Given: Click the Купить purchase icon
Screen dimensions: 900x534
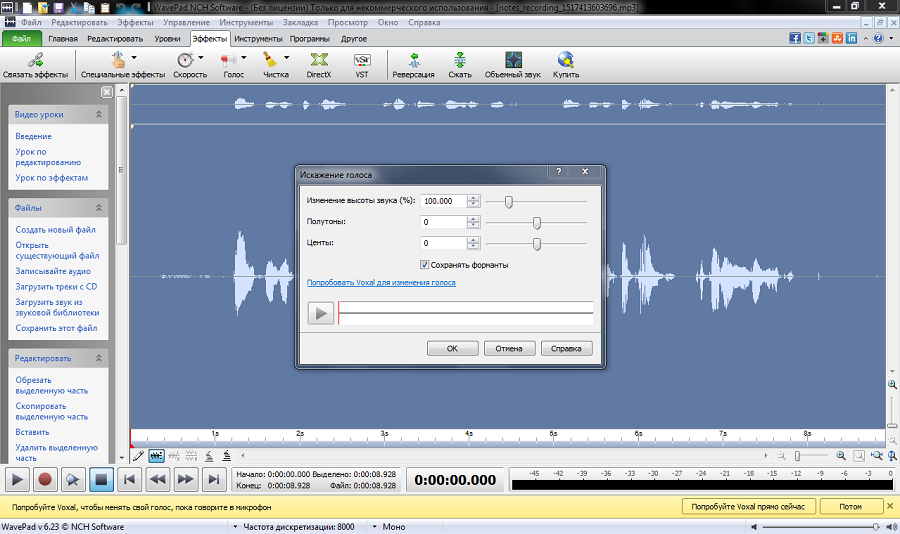Looking at the screenshot, I should point(565,60).
